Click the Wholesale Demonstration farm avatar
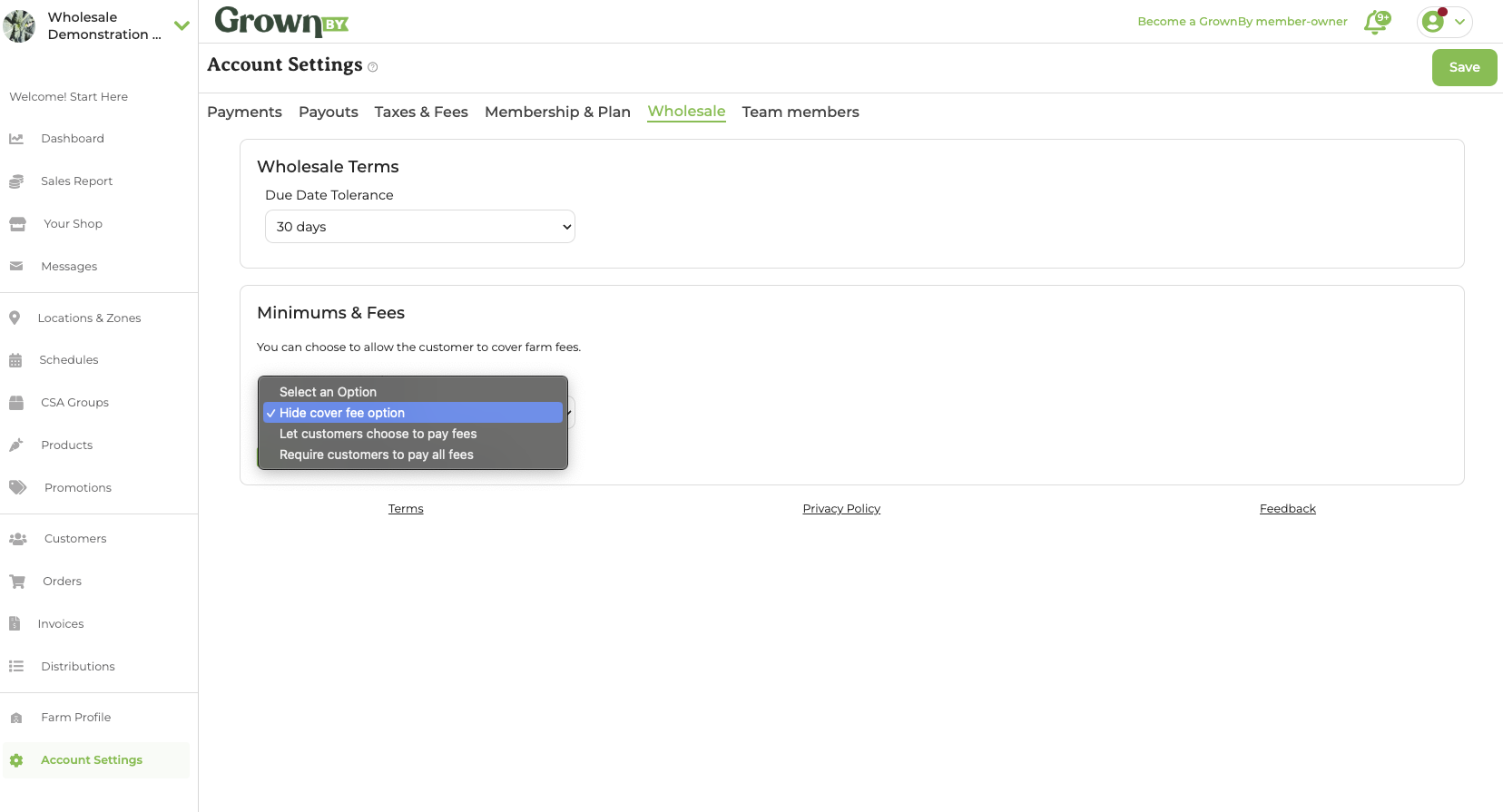 point(19,25)
